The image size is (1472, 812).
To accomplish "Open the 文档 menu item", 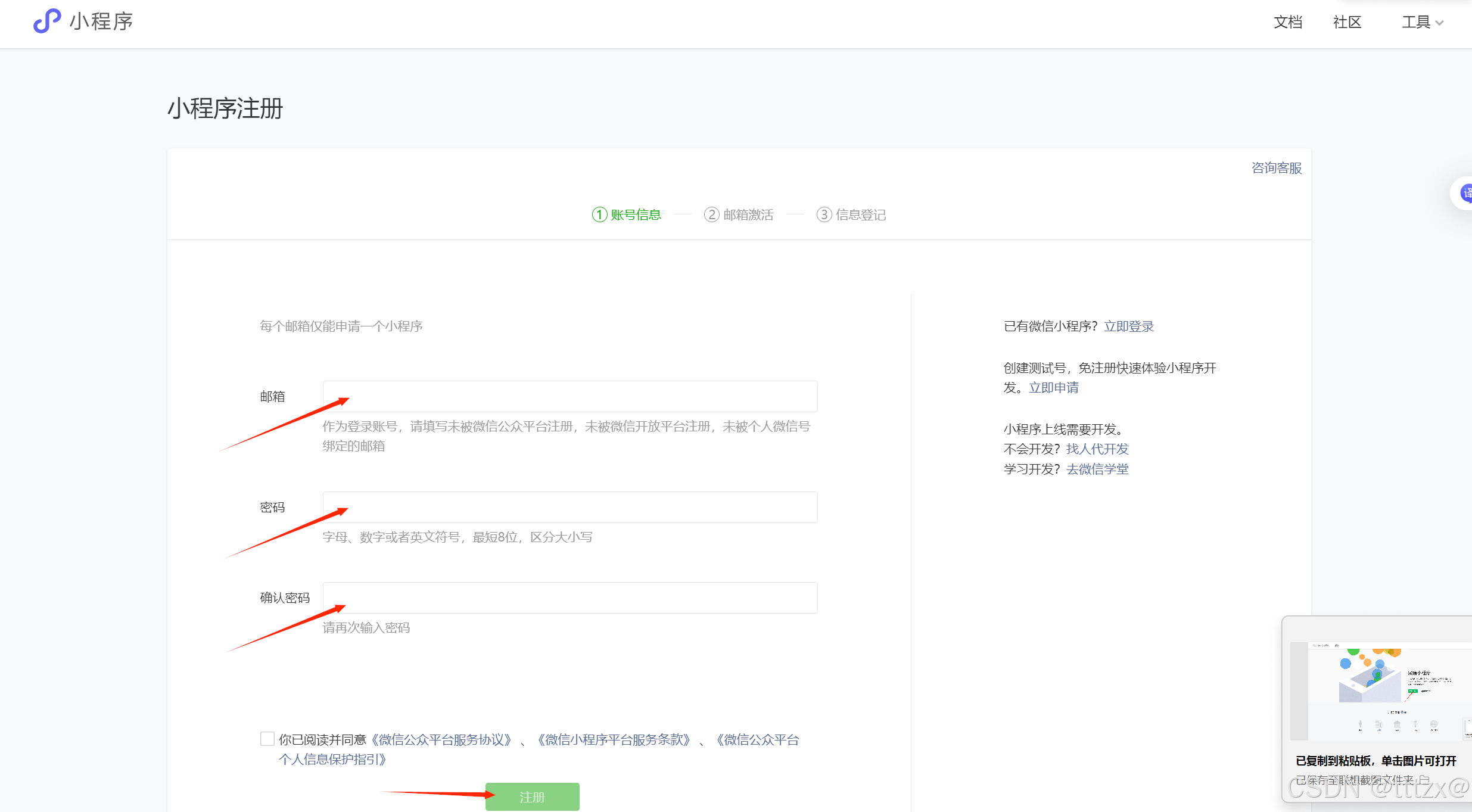I will pyautogui.click(x=1287, y=22).
